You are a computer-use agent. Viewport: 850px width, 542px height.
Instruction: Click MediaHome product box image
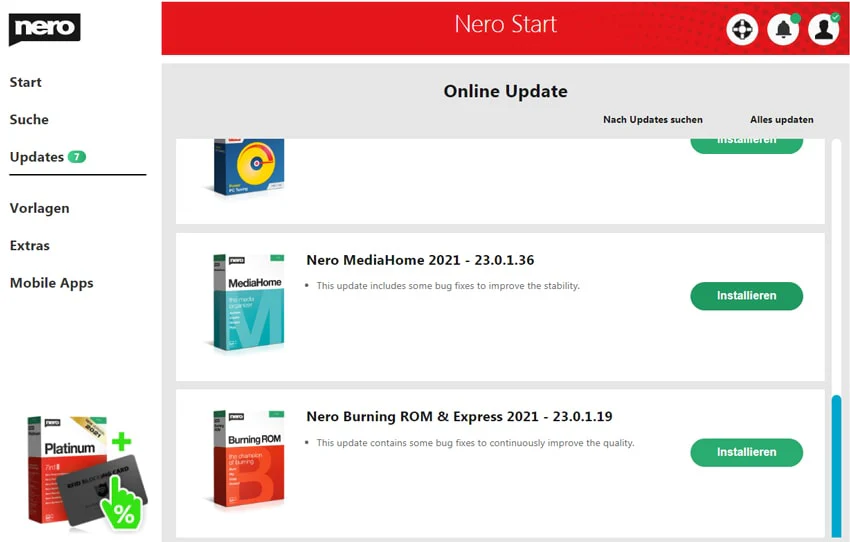tap(248, 302)
